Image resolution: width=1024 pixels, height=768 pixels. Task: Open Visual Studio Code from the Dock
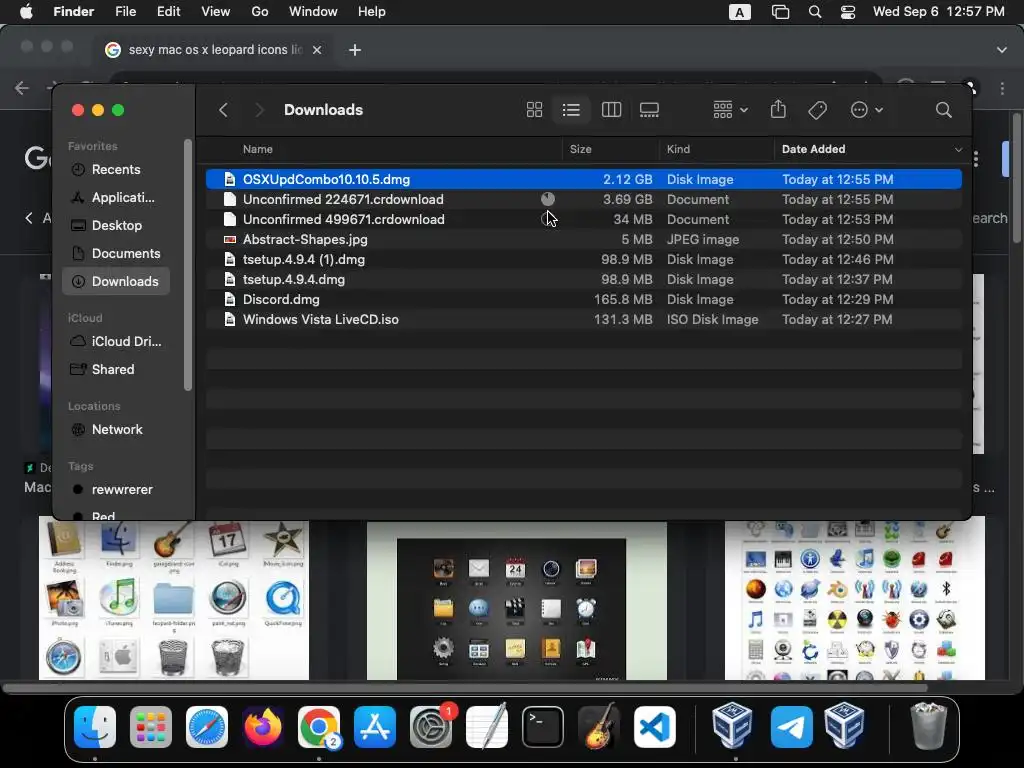tap(655, 727)
